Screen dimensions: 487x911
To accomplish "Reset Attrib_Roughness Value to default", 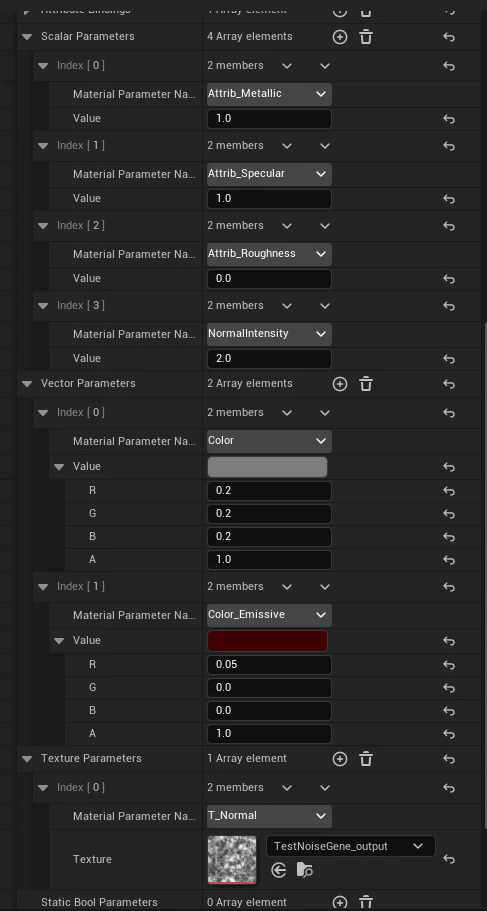I will click(x=449, y=279).
